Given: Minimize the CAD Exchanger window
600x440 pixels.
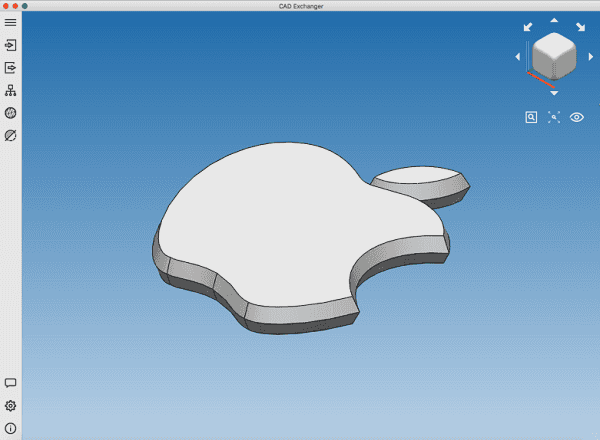Looking at the screenshot, I should pyautogui.click(x=15, y=6).
